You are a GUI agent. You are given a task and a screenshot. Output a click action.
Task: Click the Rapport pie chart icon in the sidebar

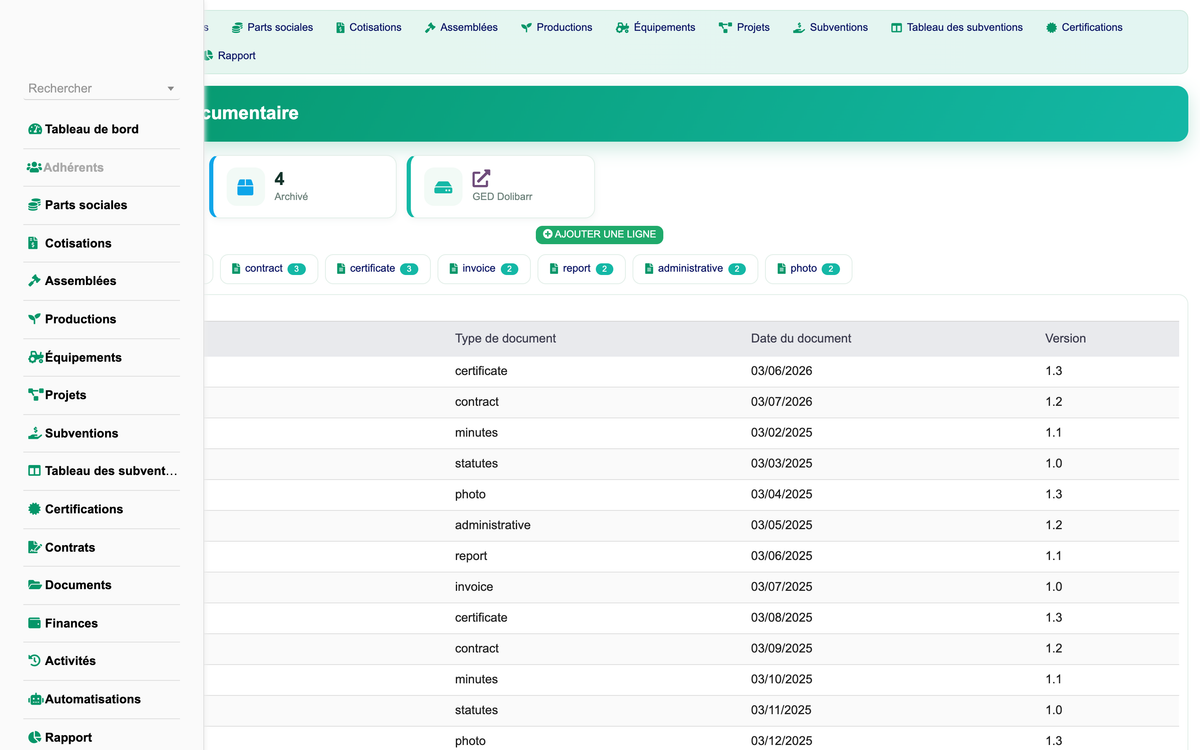point(34,737)
